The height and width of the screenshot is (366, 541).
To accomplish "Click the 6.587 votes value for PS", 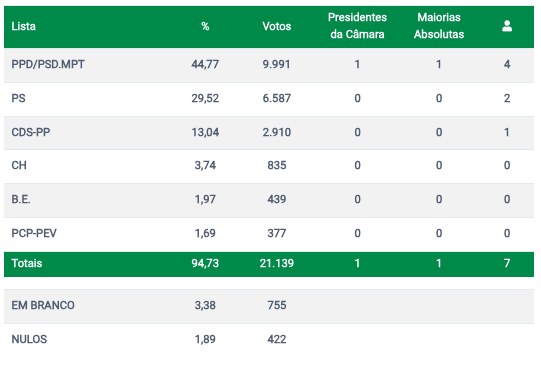I will [x=277, y=98].
